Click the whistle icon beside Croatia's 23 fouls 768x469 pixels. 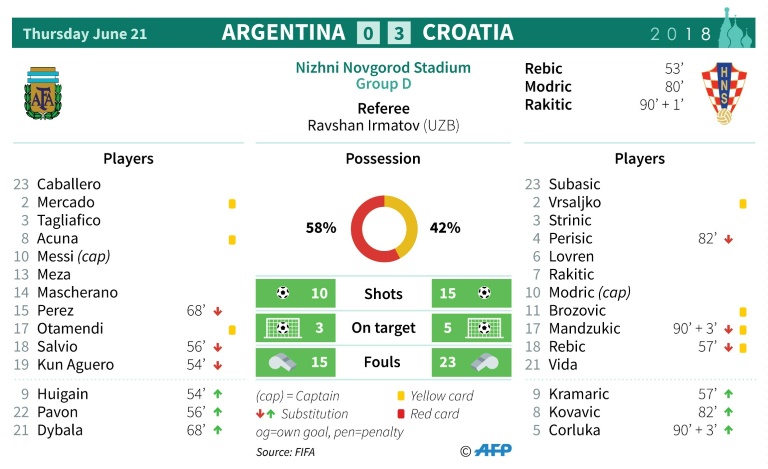pos(484,362)
